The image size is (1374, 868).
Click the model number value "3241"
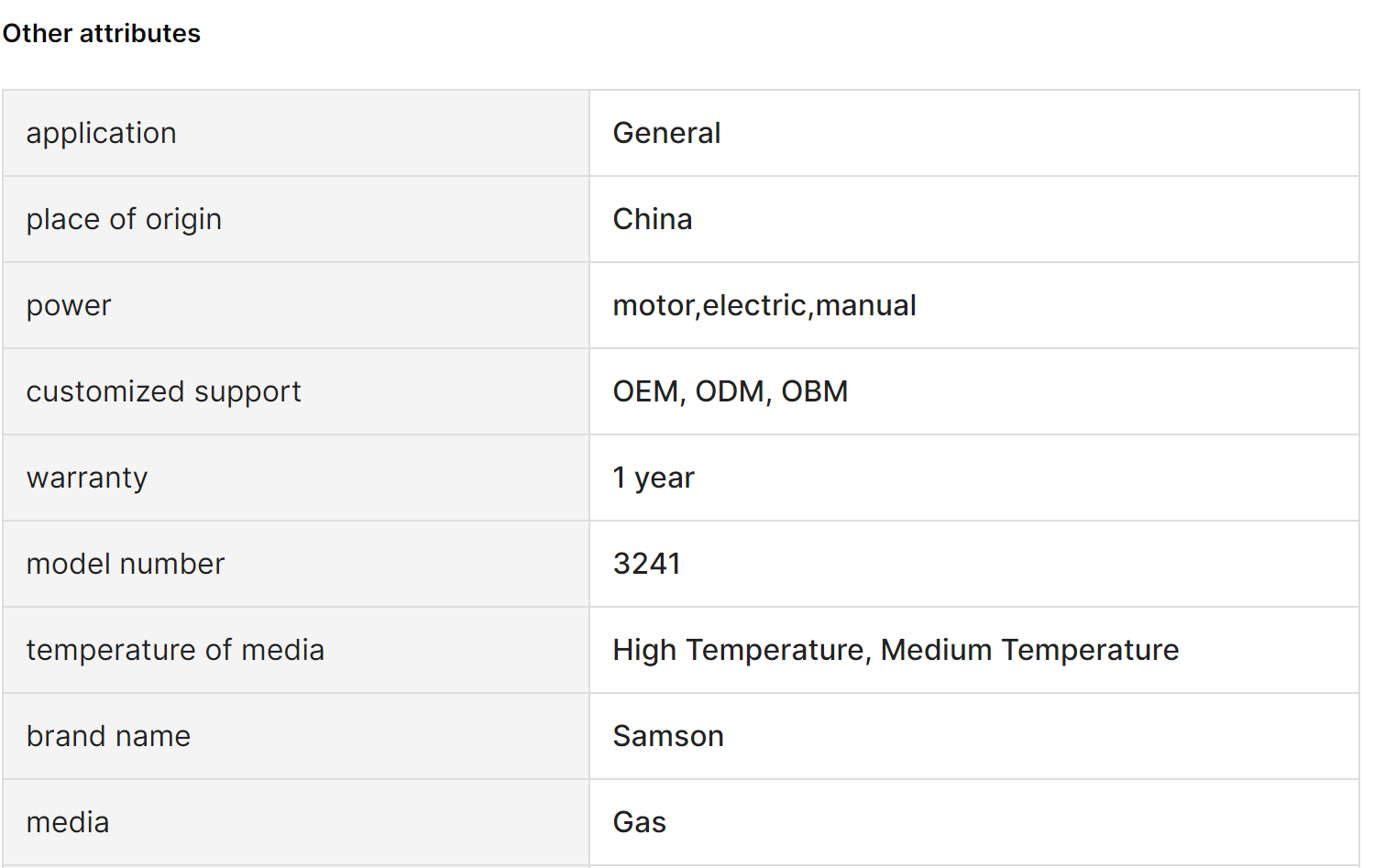pyautogui.click(x=646, y=565)
